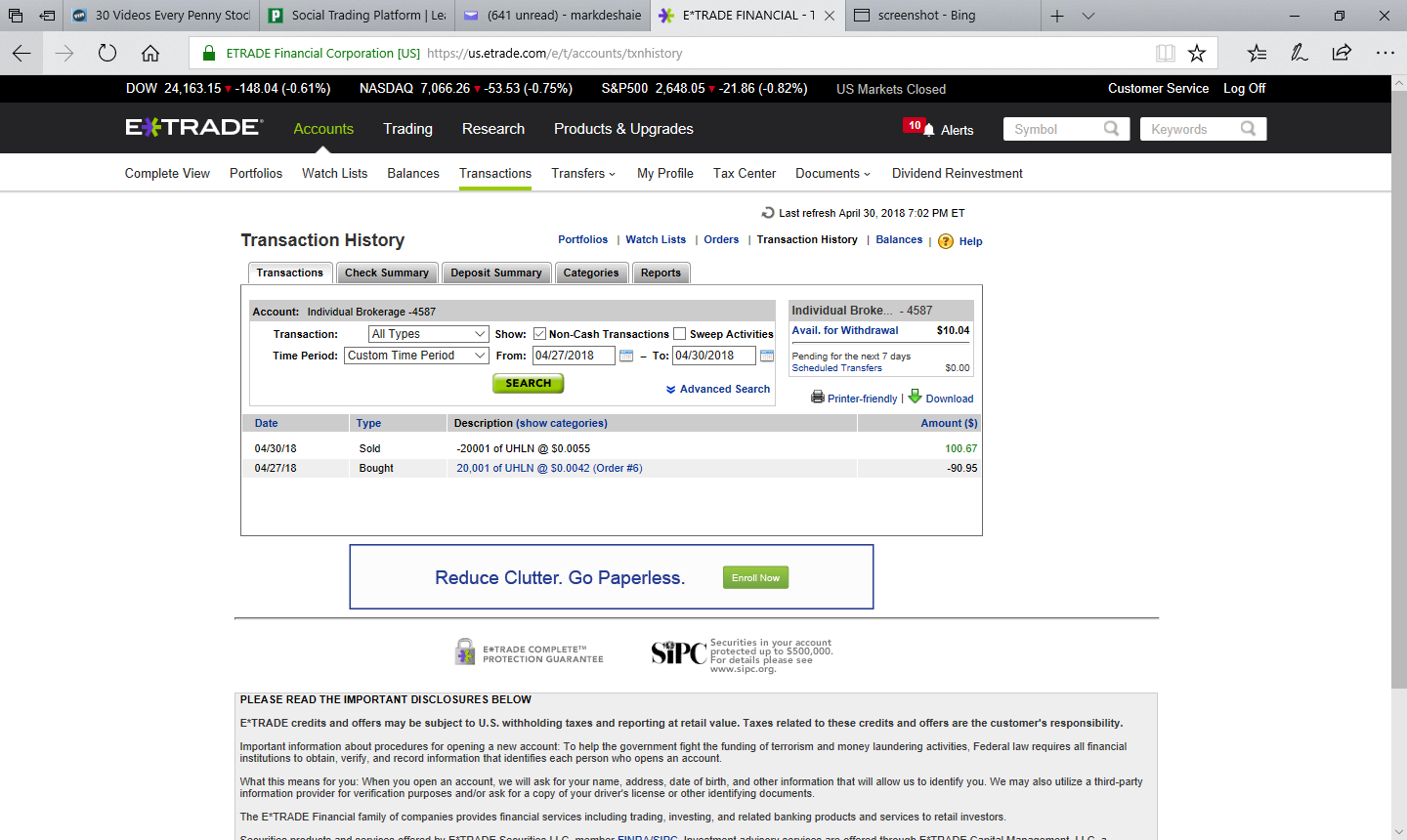Viewport: 1407px width, 840px height.
Task: Click the To date field
Action: (x=714, y=356)
